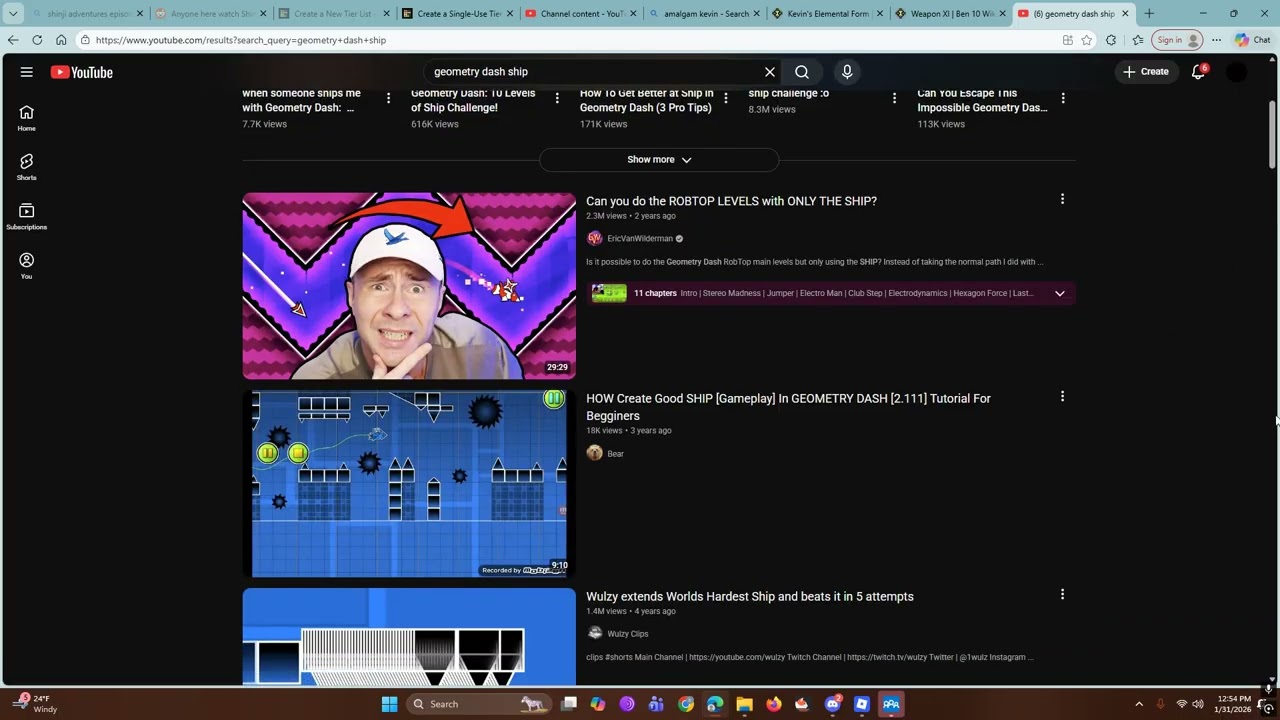The height and width of the screenshot is (720, 1280).
Task: Open the taskbar clock and date
Action: 1232,704
